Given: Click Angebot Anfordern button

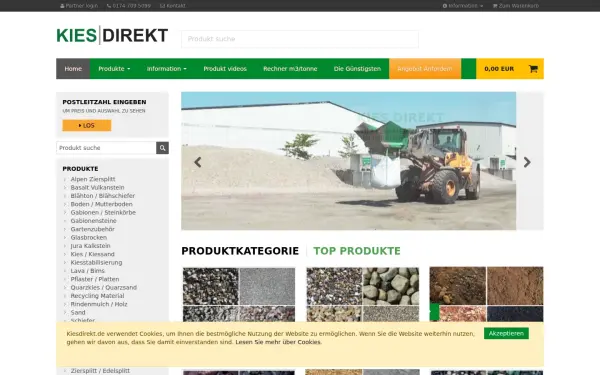Looking at the screenshot, I should click(425, 69).
